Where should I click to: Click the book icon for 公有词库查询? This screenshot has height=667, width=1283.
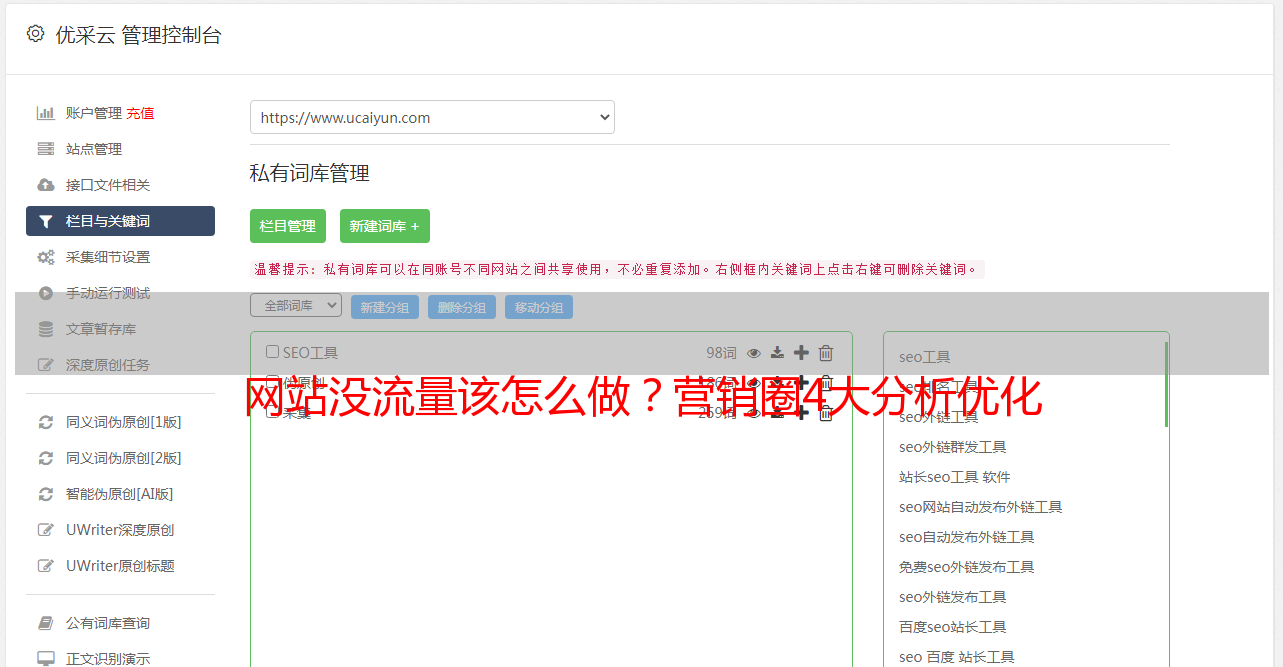click(x=45, y=623)
